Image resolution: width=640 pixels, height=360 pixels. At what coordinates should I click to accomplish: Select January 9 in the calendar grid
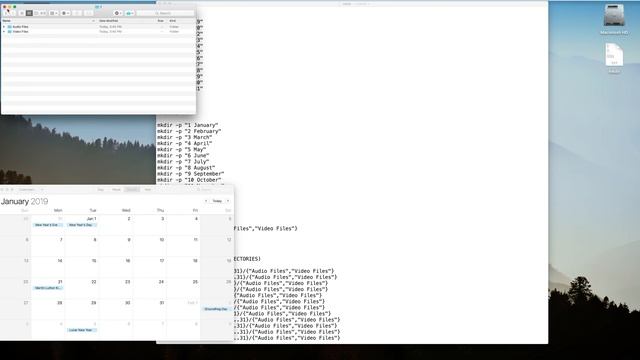click(x=116, y=246)
